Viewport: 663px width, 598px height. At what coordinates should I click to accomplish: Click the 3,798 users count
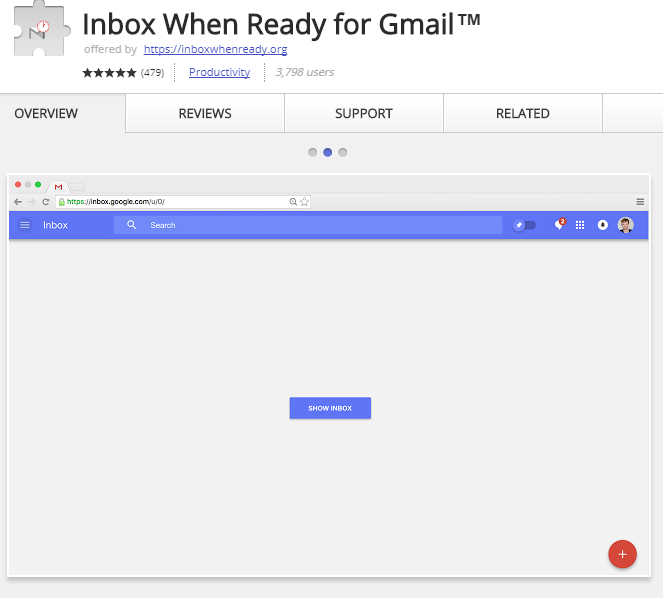point(304,72)
